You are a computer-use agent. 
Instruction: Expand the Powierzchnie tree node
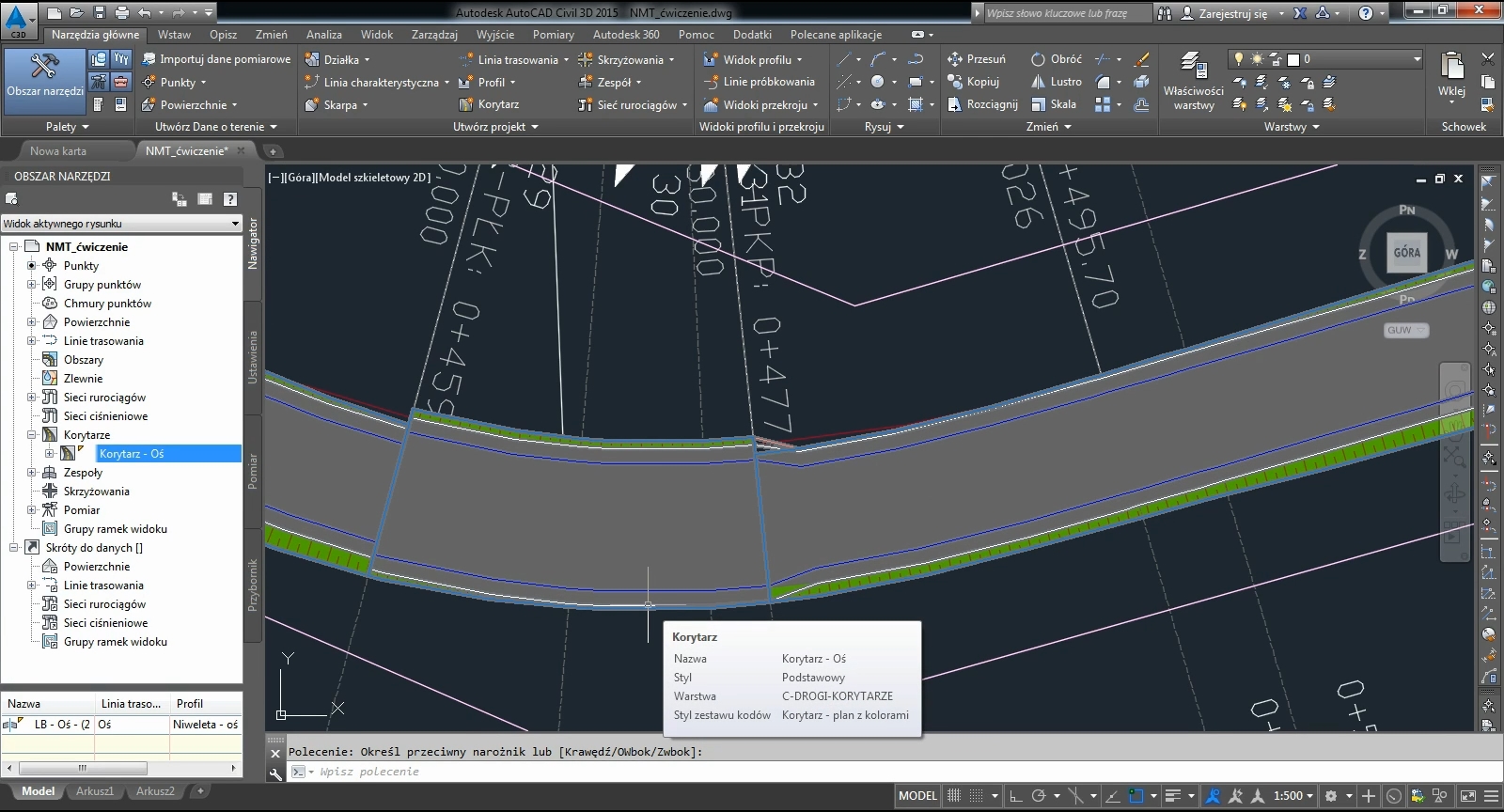click(x=31, y=322)
